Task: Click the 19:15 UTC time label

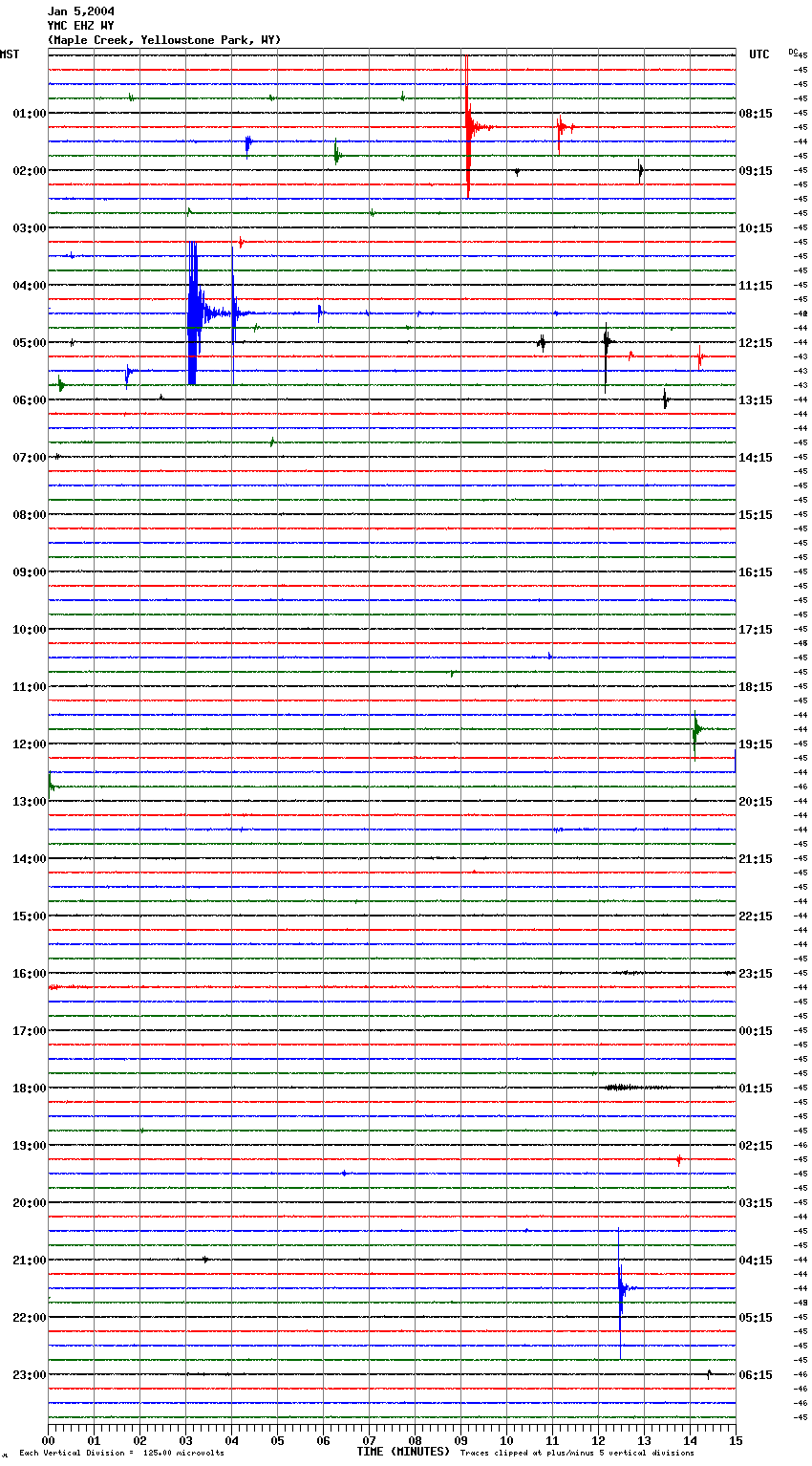Action: [x=756, y=744]
